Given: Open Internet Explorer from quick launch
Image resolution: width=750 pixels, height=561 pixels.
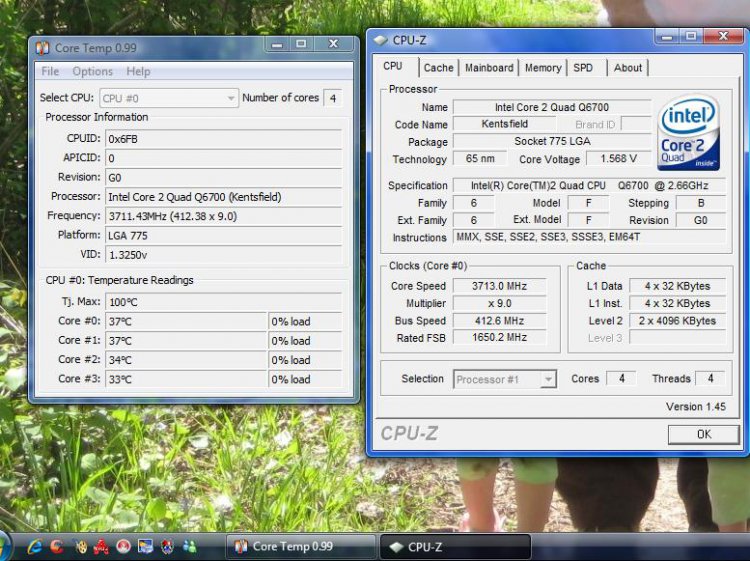Looking at the screenshot, I should (x=34, y=546).
